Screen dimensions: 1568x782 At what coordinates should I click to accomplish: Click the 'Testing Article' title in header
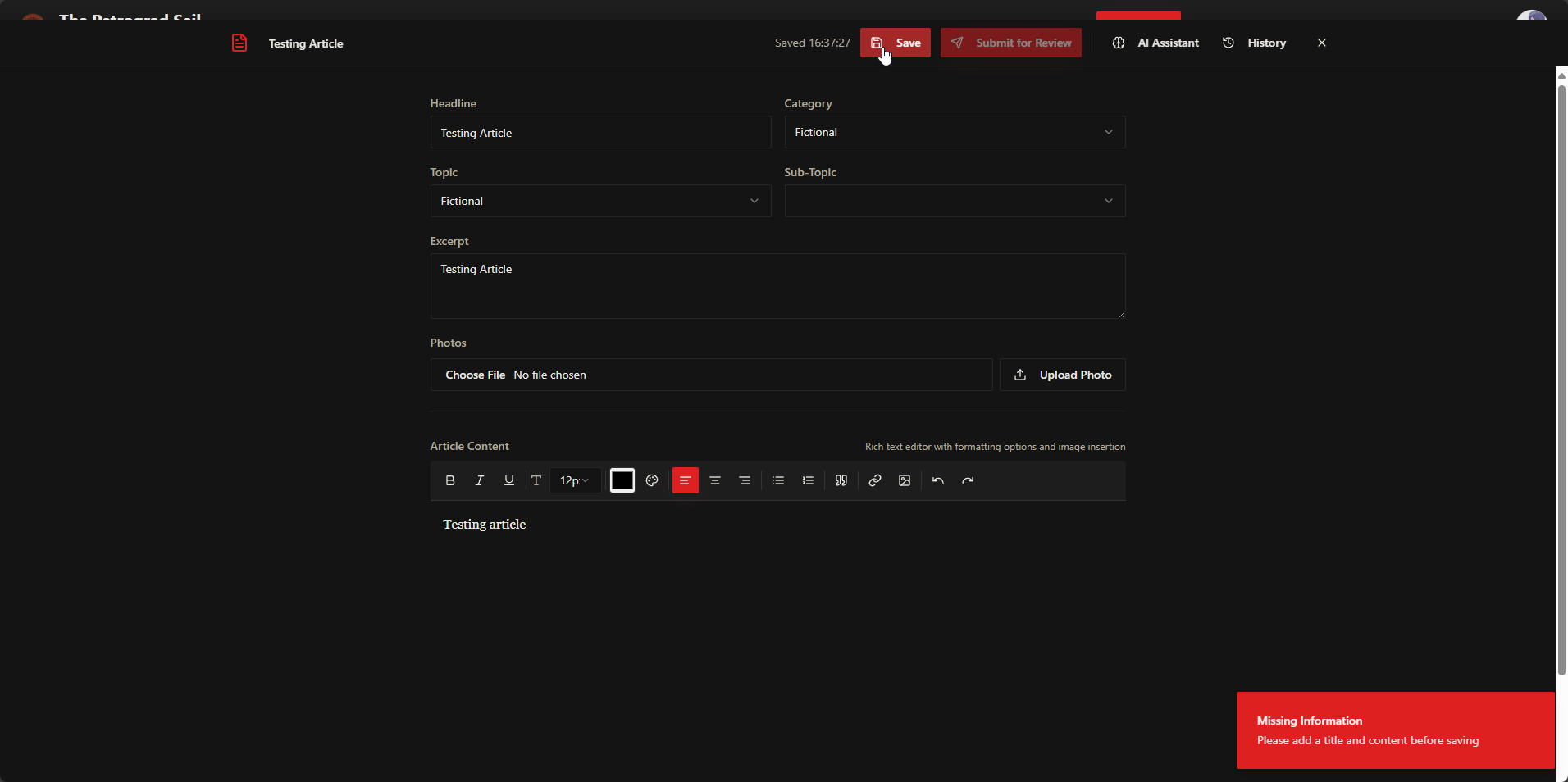coord(306,43)
